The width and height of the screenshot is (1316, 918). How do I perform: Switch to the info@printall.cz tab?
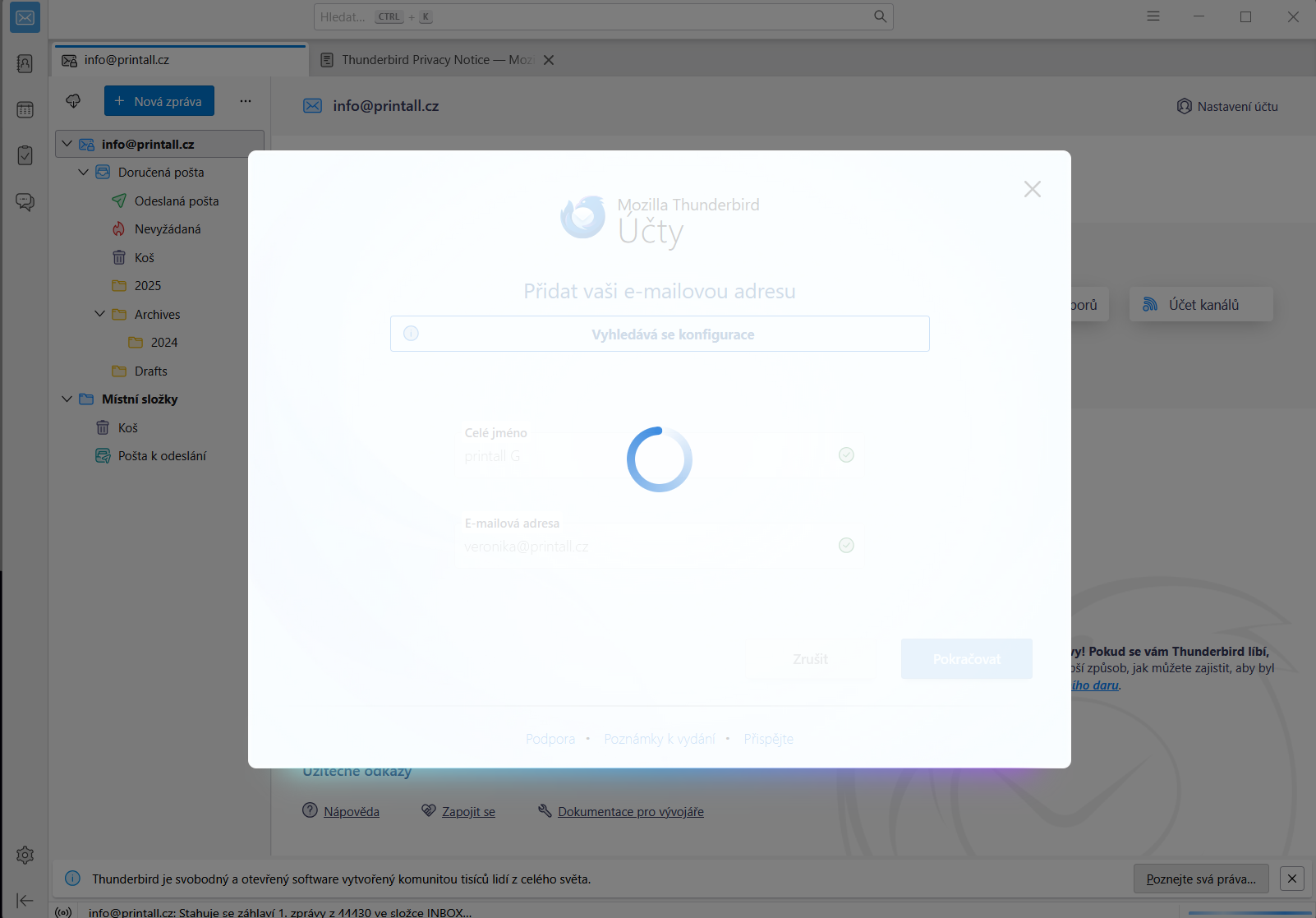pos(181,60)
